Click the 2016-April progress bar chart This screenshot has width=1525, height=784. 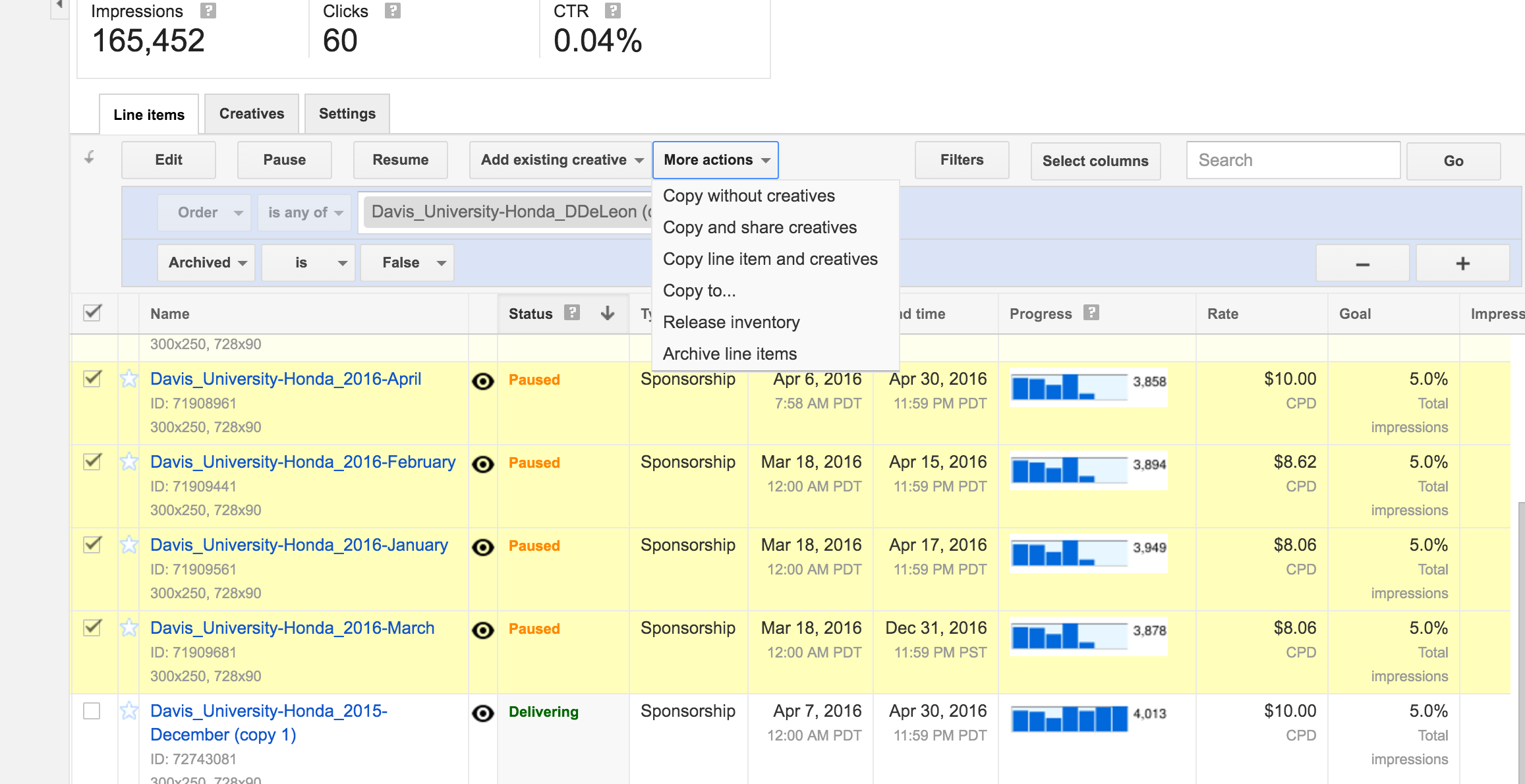click(1069, 387)
